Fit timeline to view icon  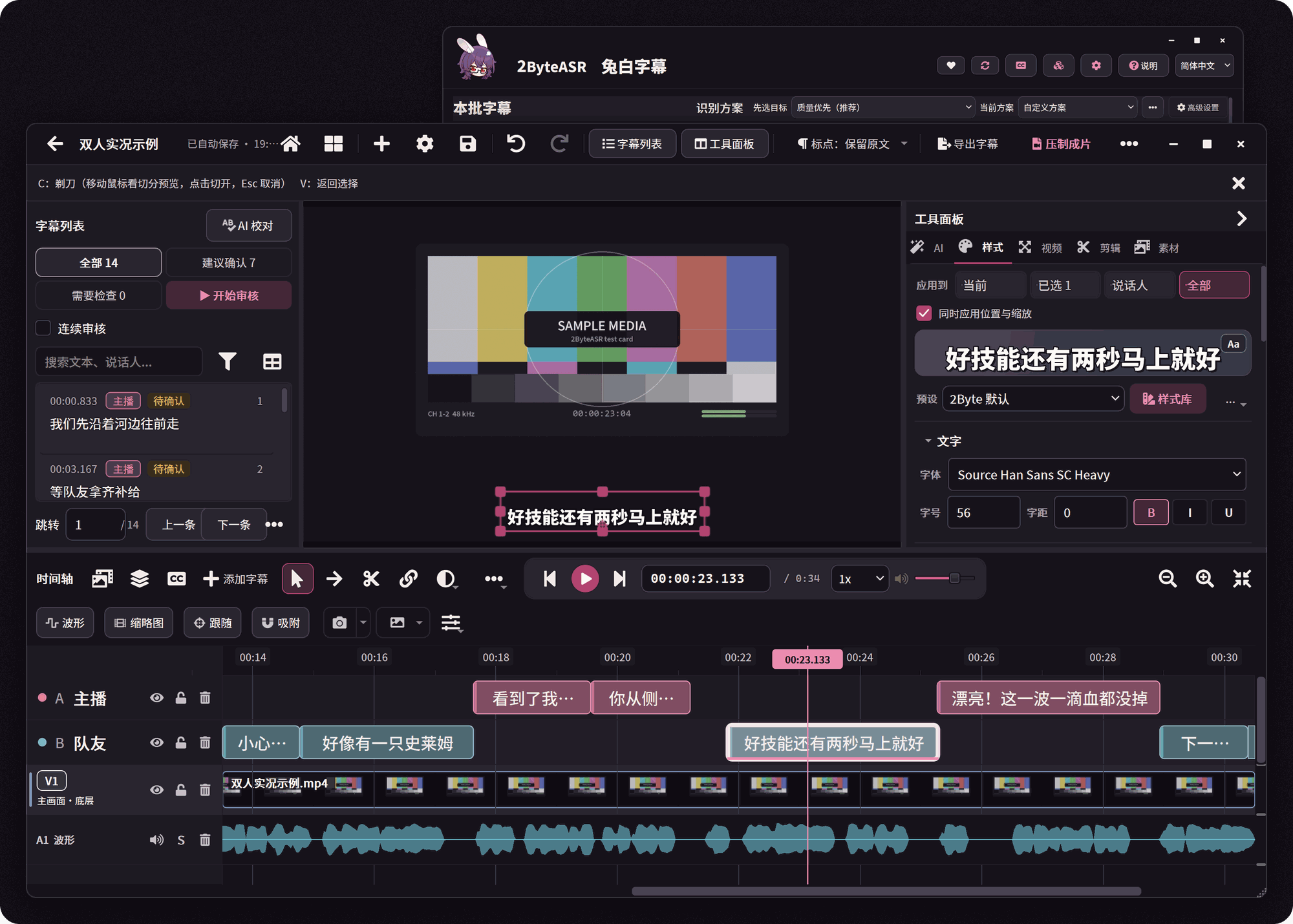pyautogui.click(x=1242, y=578)
